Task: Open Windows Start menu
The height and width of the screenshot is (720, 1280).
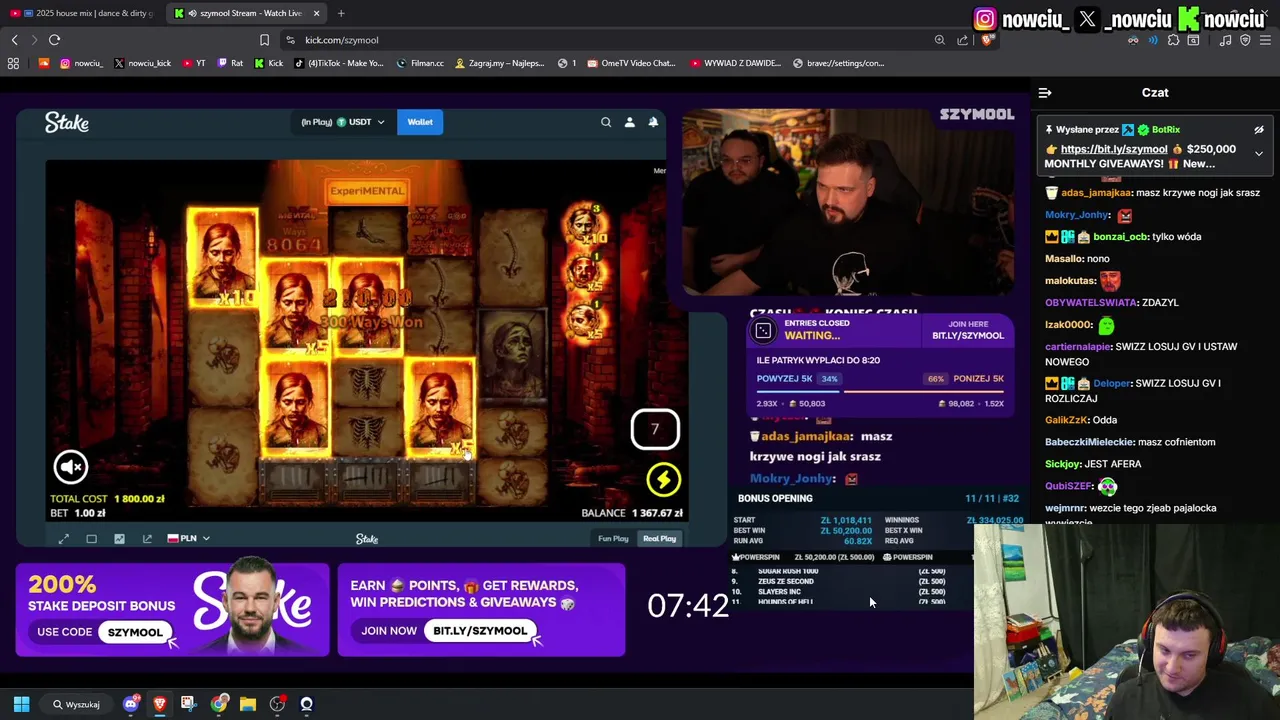Action: 21,704
